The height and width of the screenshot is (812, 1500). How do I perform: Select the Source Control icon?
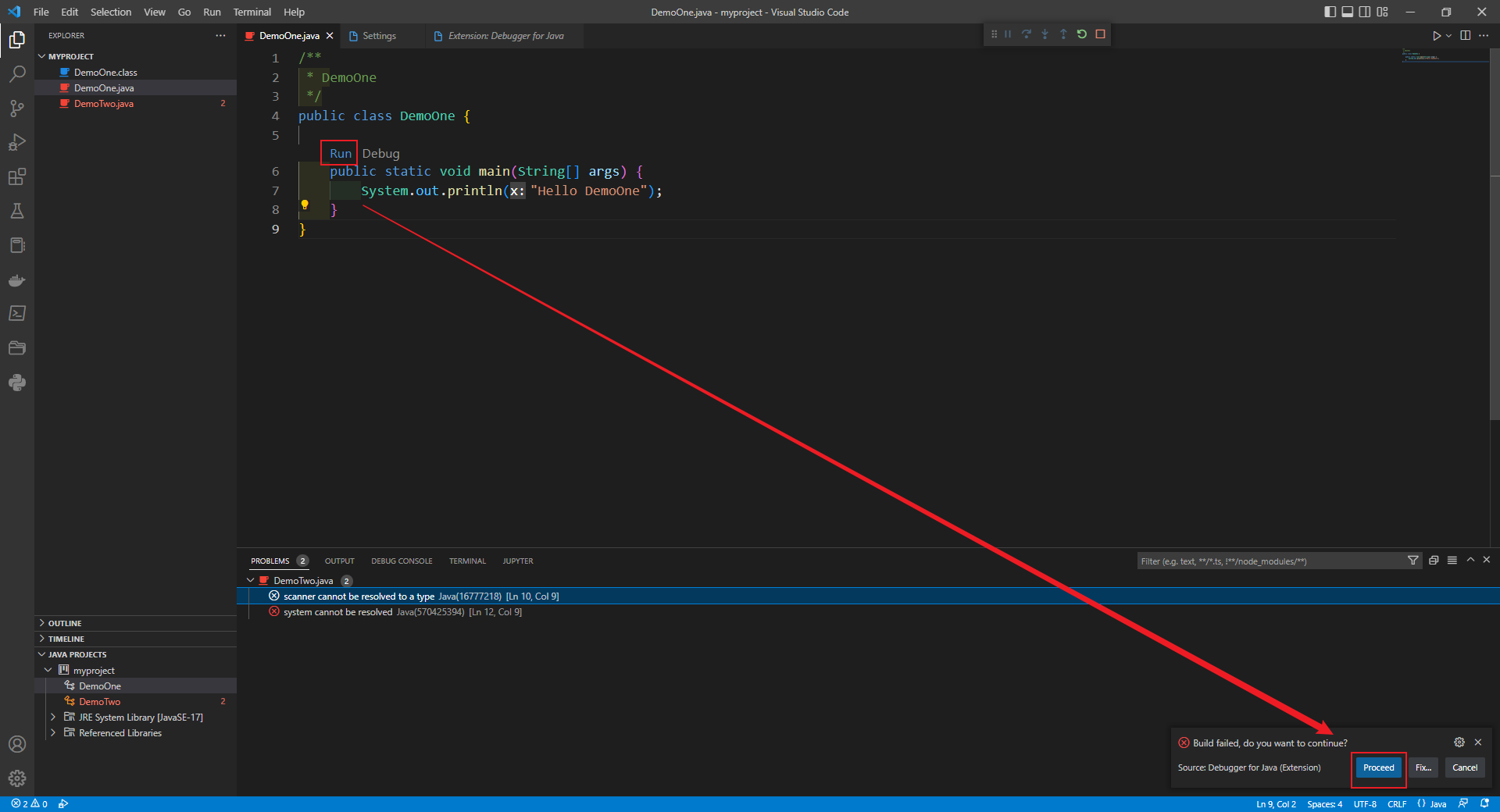pyautogui.click(x=17, y=108)
